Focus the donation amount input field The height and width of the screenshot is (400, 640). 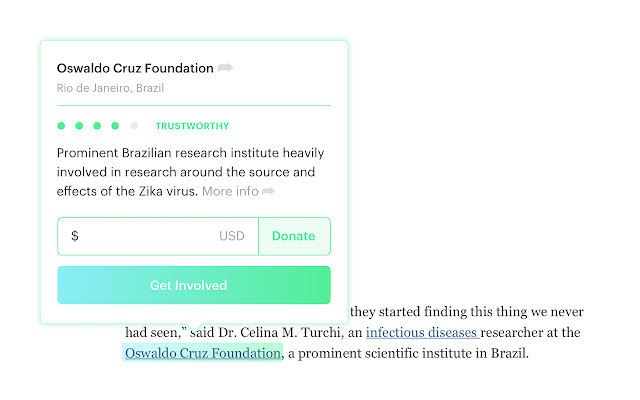(x=148, y=237)
